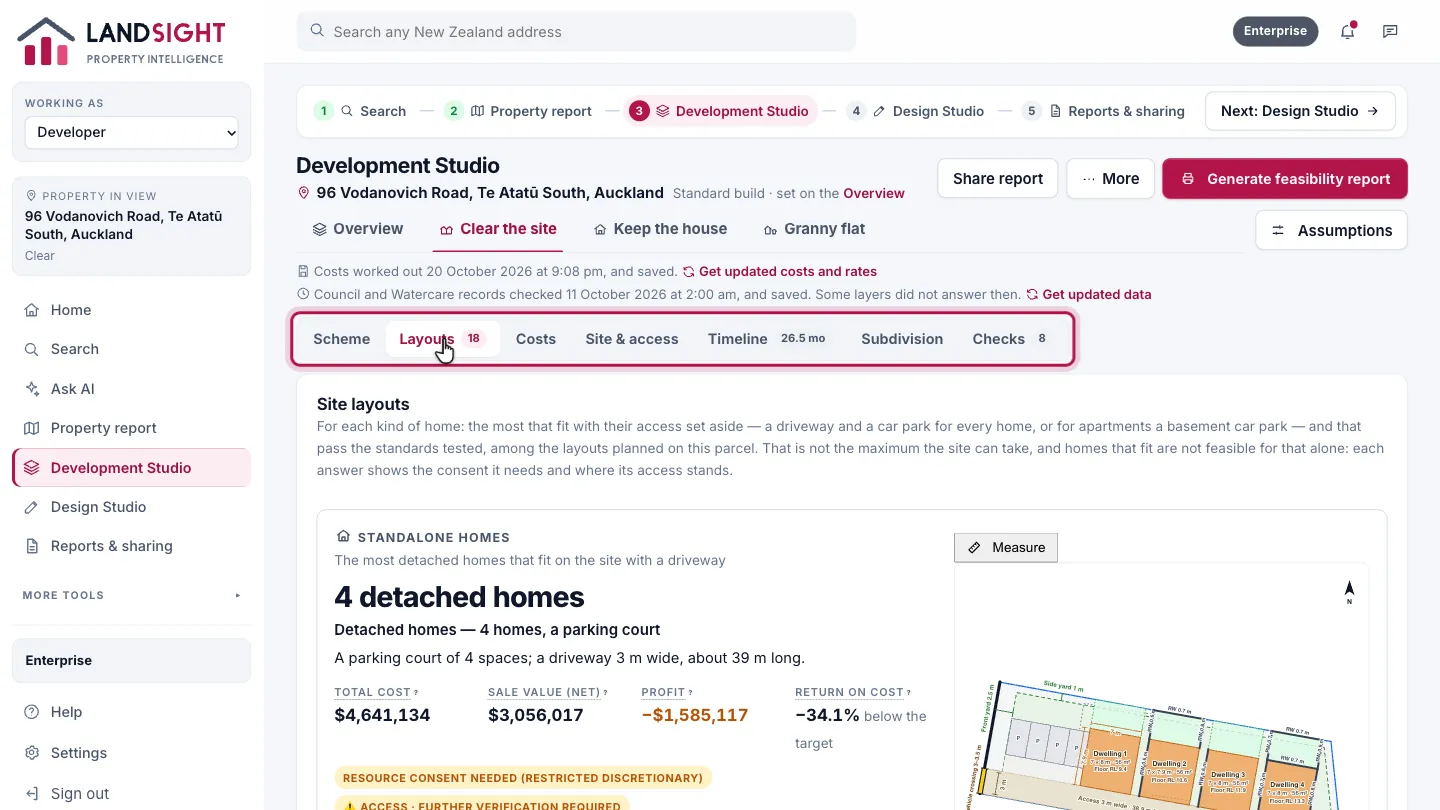Open the Timeline sub-tab
Image resolution: width=1440 pixels, height=810 pixels.
tap(769, 339)
